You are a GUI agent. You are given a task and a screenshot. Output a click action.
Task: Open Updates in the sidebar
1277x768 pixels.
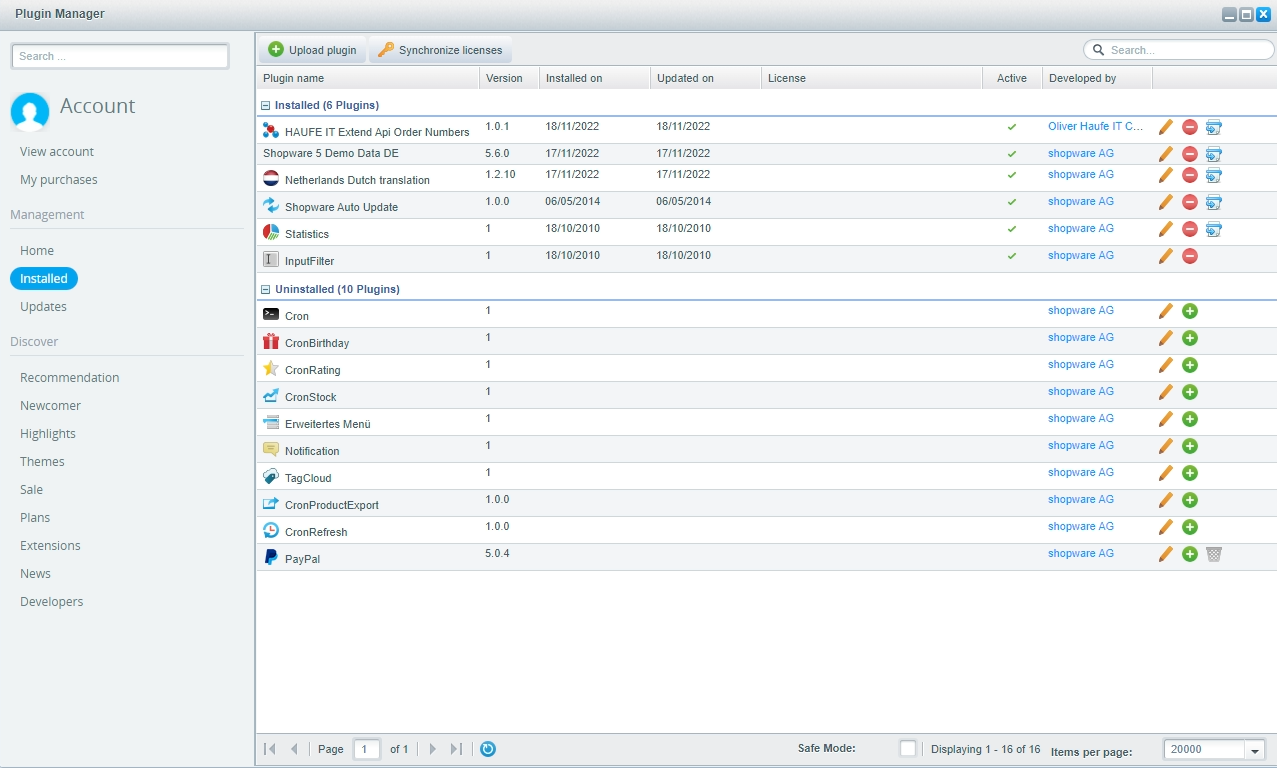click(44, 307)
